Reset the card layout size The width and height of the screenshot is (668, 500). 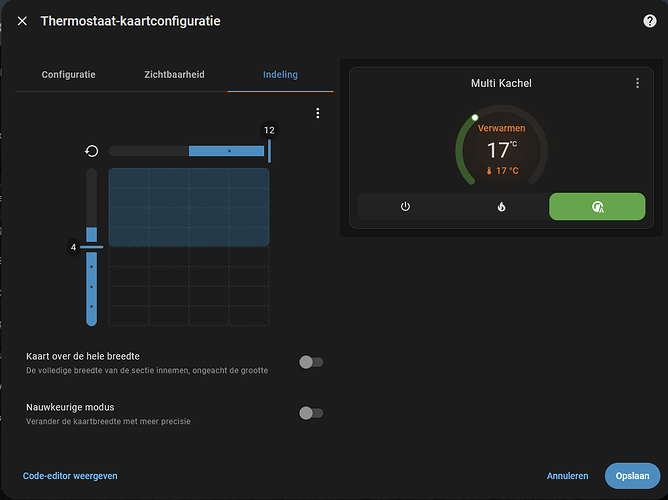click(92, 151)
